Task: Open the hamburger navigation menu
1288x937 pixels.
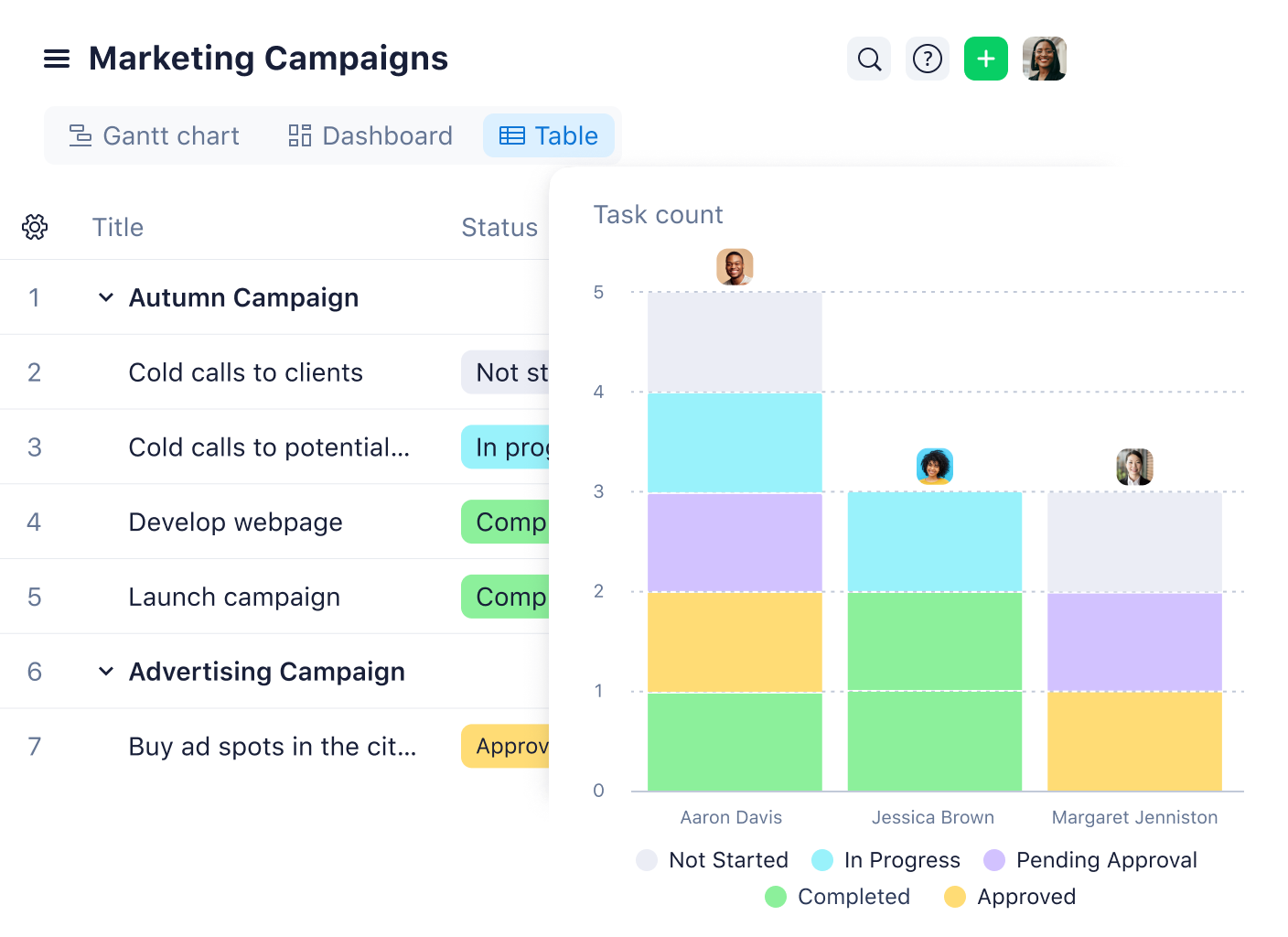Action: click(x=57, y=59)
